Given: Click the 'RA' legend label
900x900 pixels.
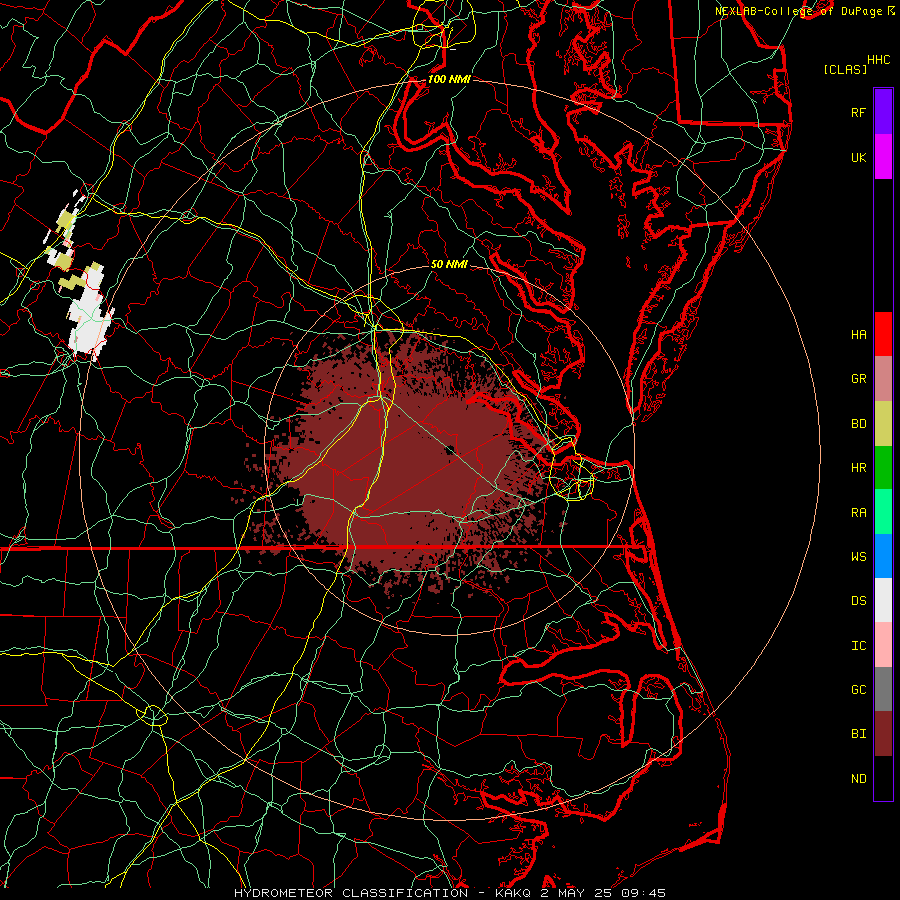Looking at the screenshot, I should (x=858, y=513).
